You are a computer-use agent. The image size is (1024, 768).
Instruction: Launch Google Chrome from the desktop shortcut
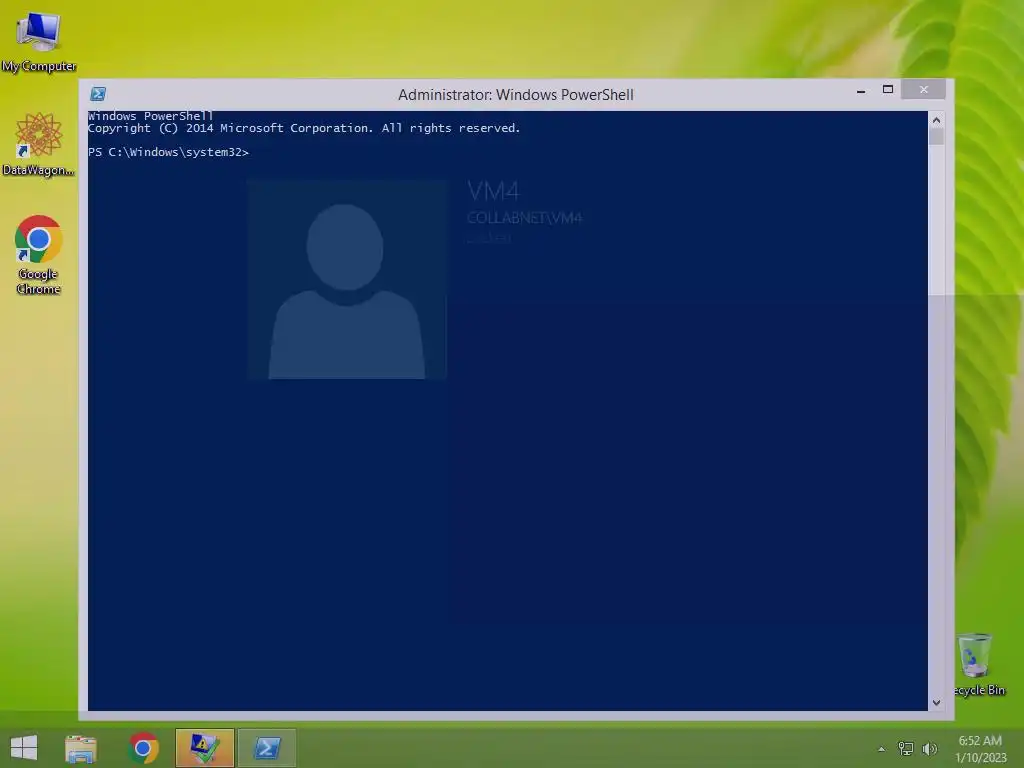[39, 255]
